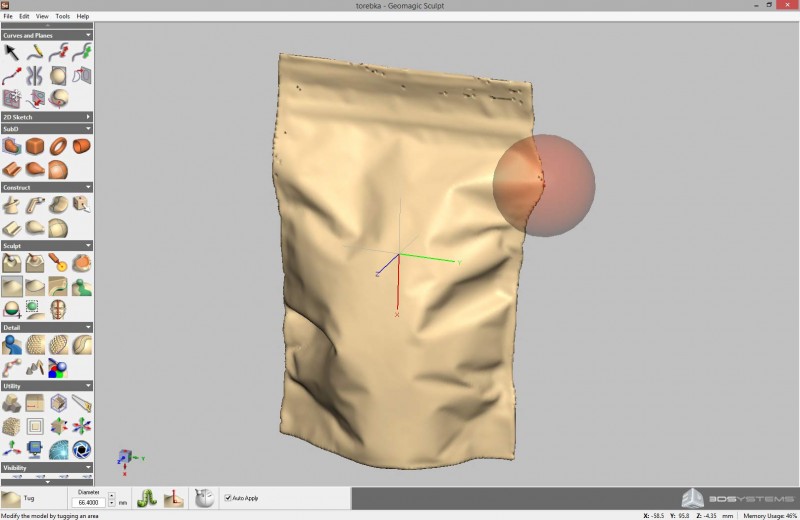Collapse the Visibility section
This screenshot has height=520, width=800.
click(88, 467)
